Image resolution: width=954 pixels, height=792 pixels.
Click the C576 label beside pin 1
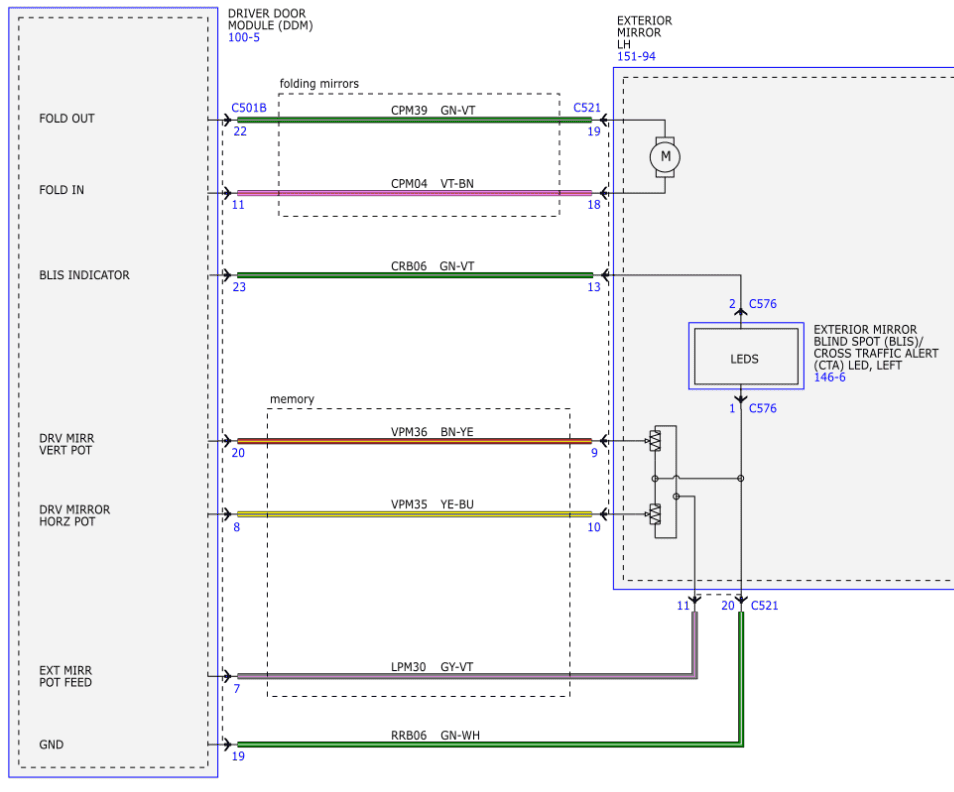pos(762,408)
